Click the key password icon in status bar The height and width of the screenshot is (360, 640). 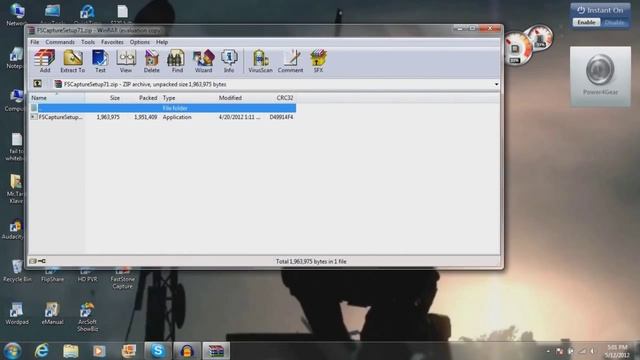tap(42, 261)
